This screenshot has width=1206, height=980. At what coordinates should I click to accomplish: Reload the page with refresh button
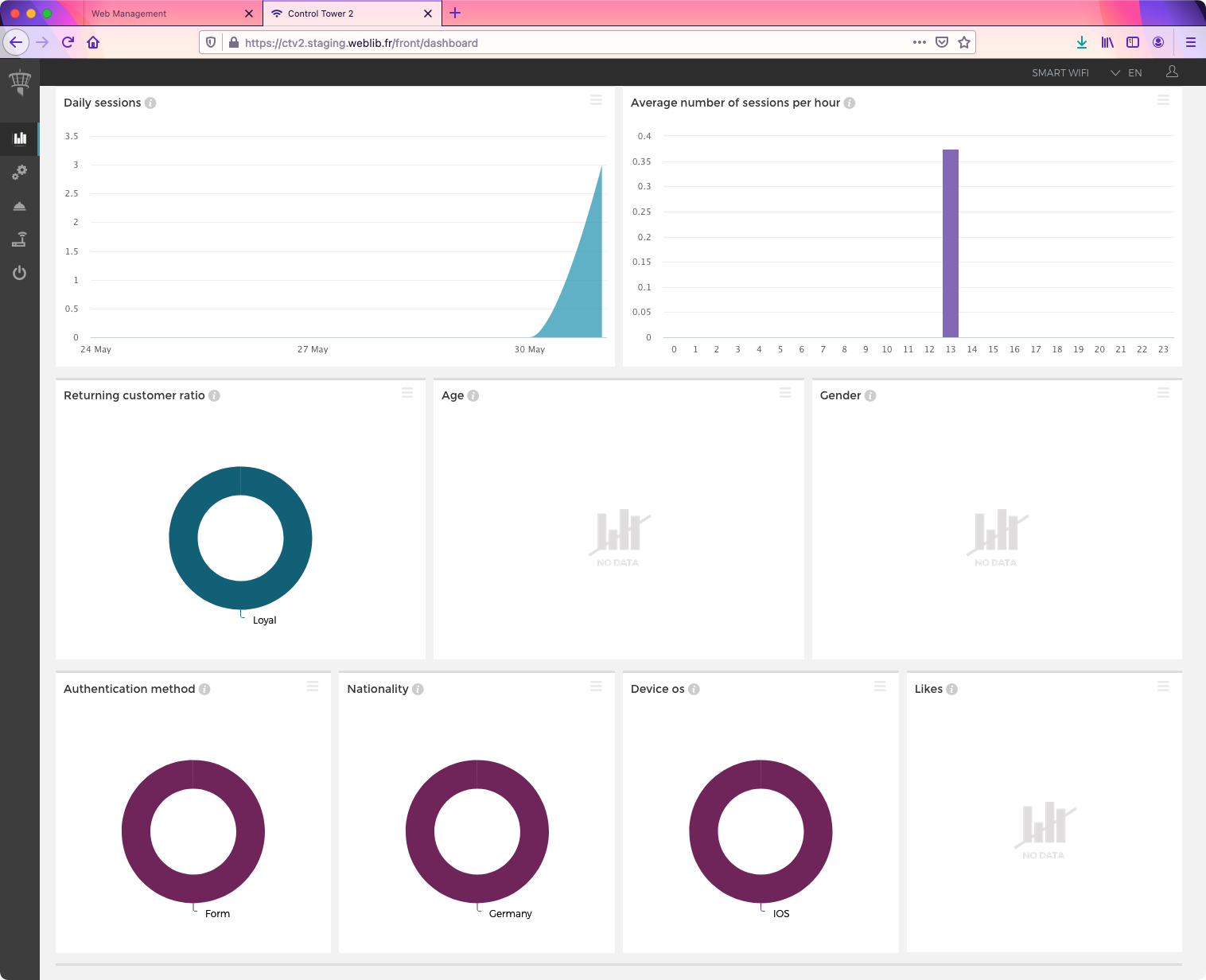coord(68,43)
